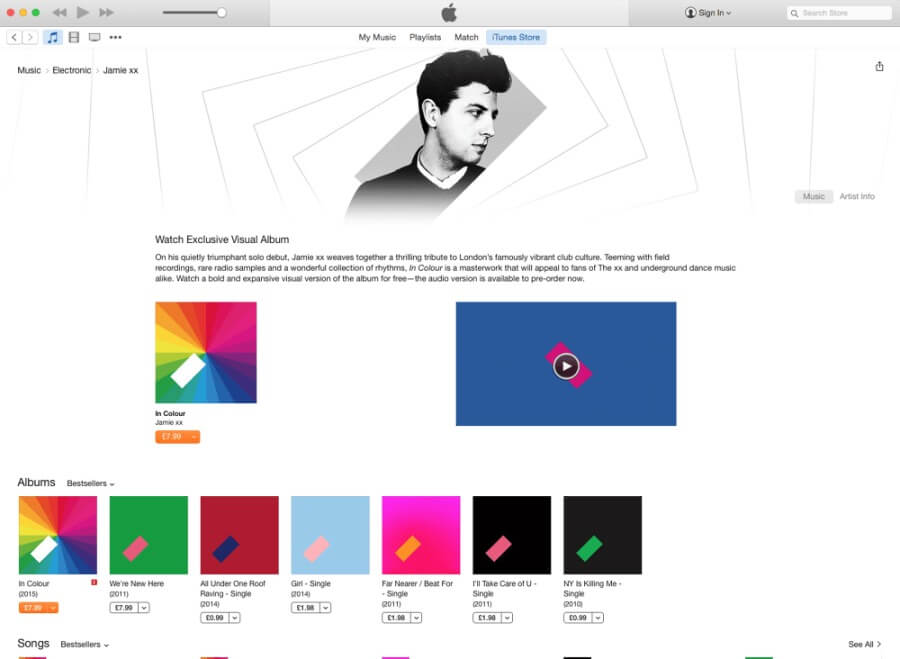
Task: Open options arrow on featured In Colour price
Action: pyautogui.click(x=195, y=437)
